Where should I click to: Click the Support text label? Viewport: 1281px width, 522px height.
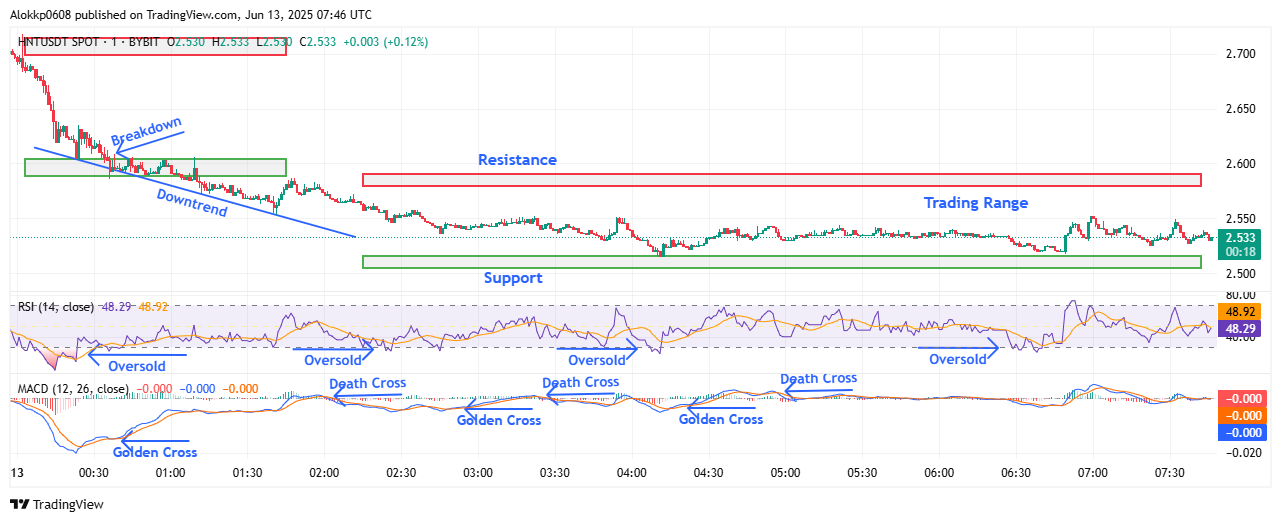click(513, 278)
